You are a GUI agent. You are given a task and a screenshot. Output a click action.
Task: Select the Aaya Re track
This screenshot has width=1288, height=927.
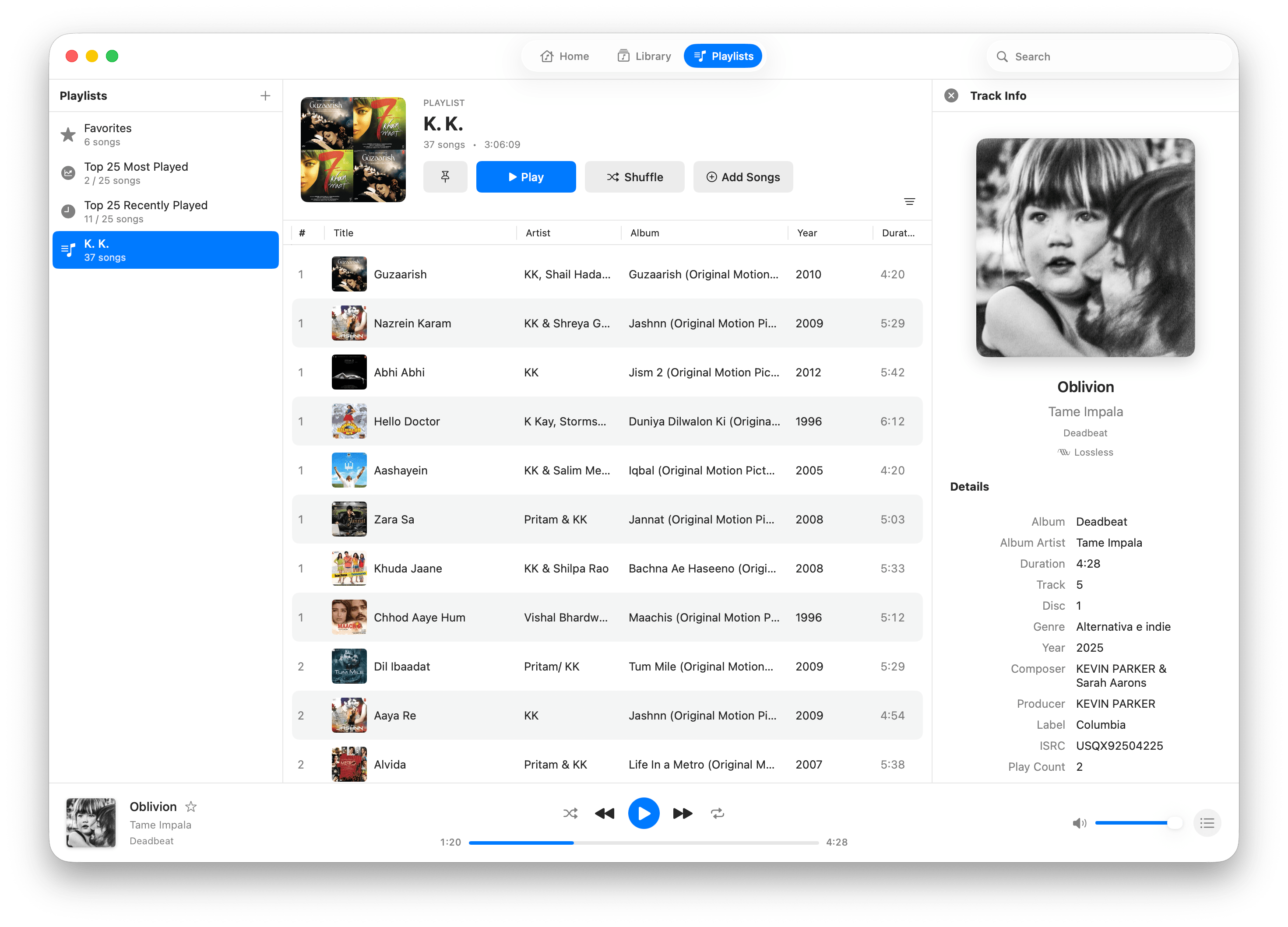607,716
